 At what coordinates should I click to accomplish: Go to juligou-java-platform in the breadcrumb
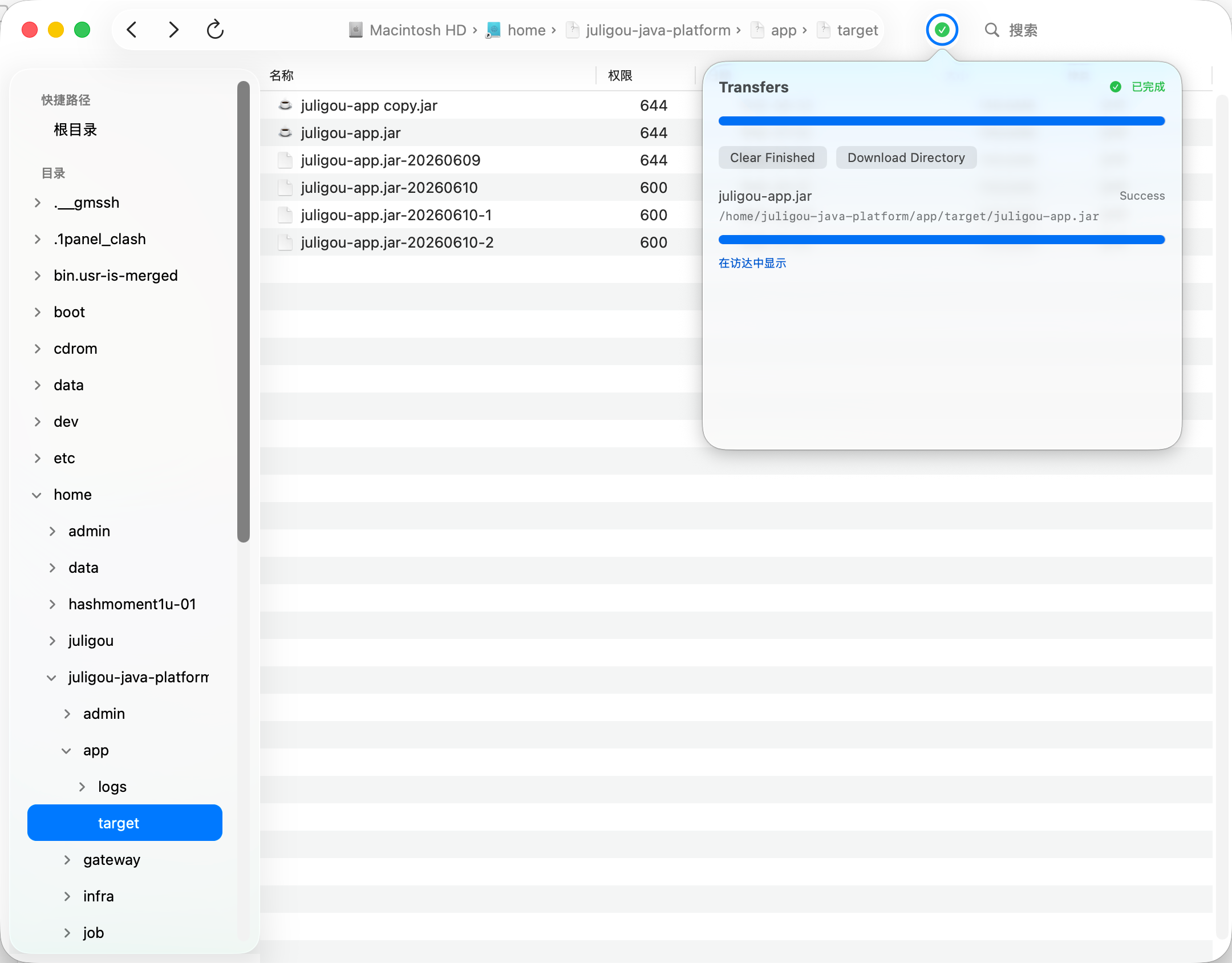pyautogui.click(x=658, y=30)
